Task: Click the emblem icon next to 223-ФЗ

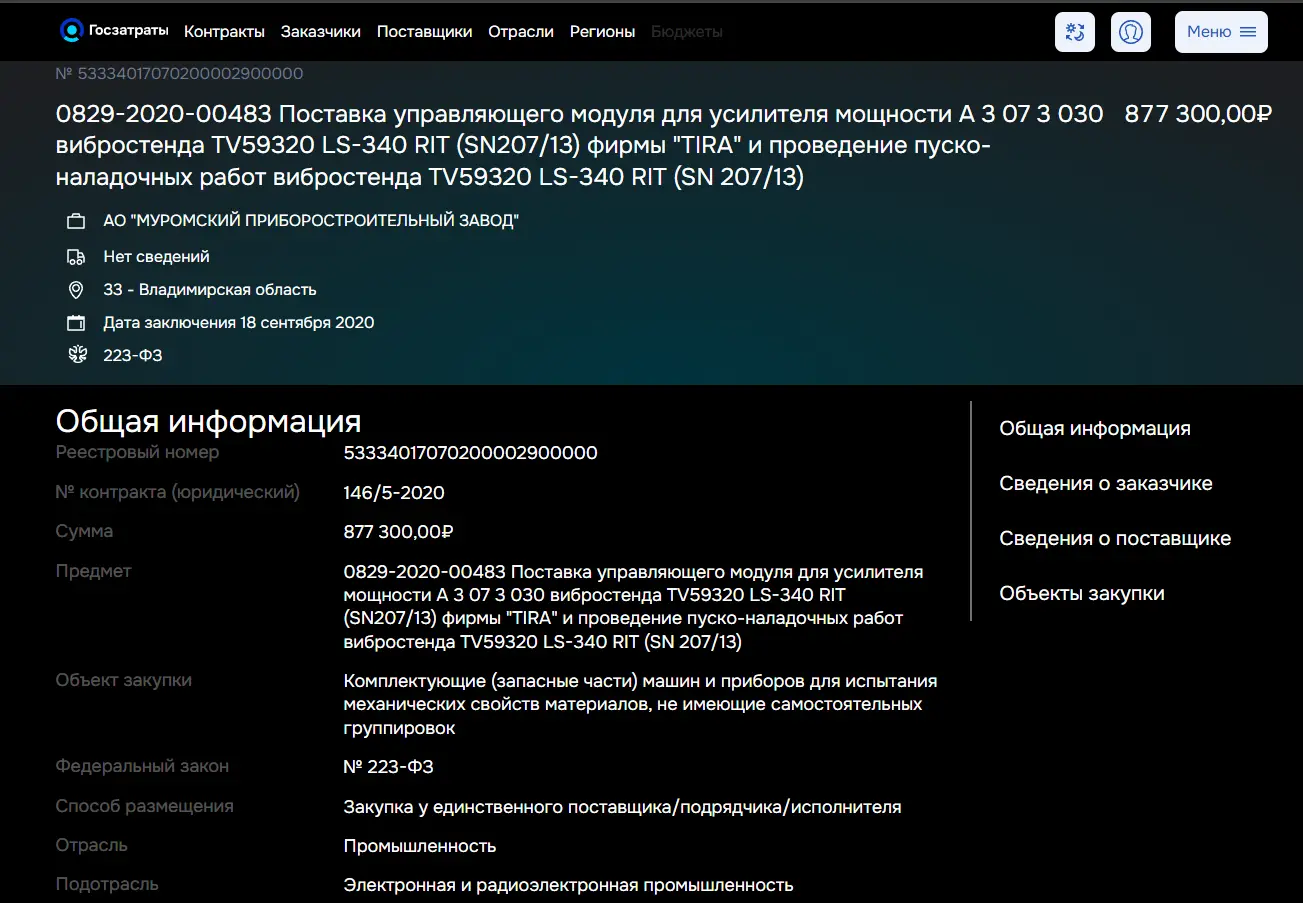Action: pos(76,355)
